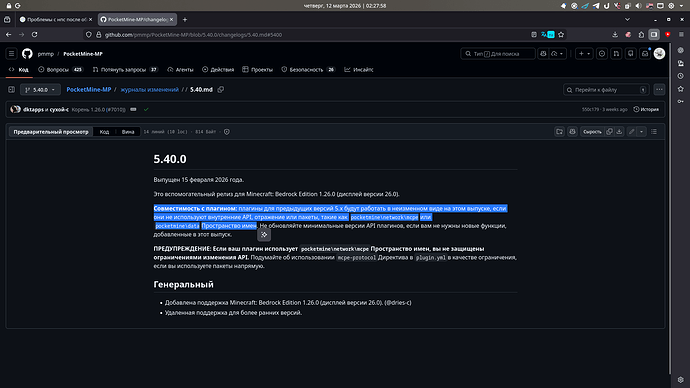This screenshot has width=690, height=388.
Task: Open pull requests icon in GitHub header
Action: coord(616,54)
